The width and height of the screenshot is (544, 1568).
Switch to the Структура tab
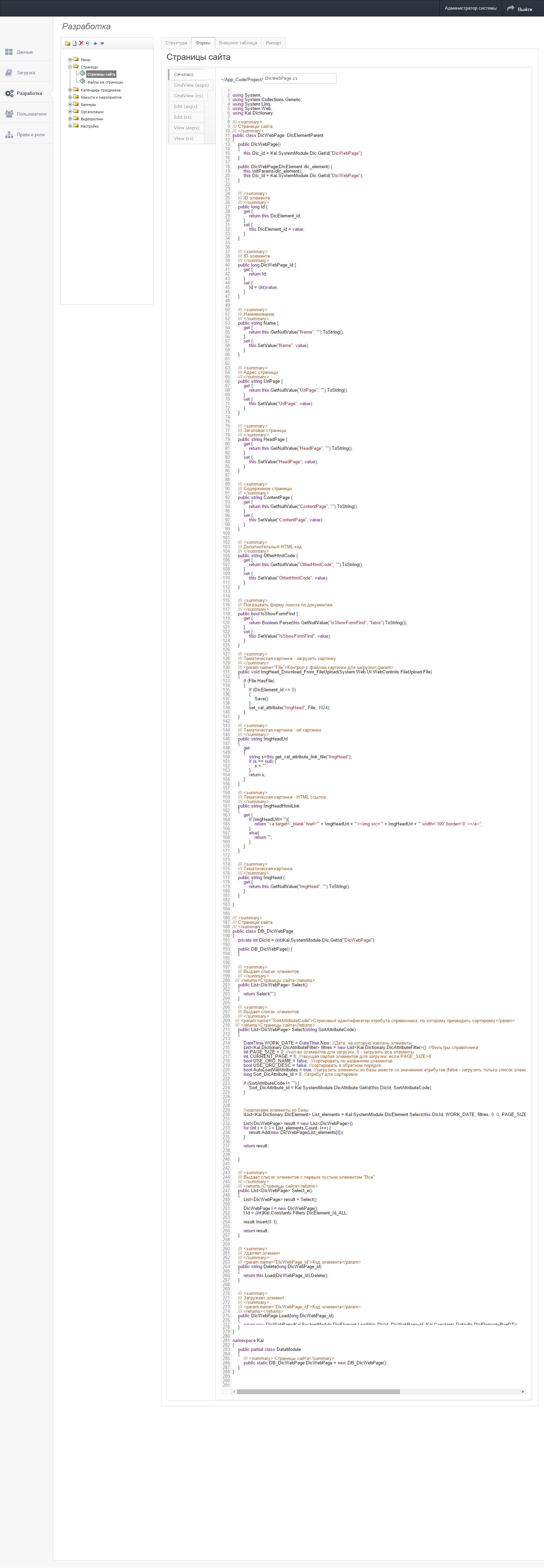176,43
